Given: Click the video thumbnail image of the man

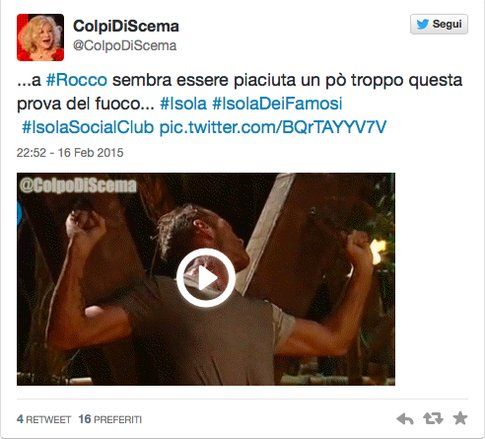Looking at the screenshot, I should [x=206, y=279].
